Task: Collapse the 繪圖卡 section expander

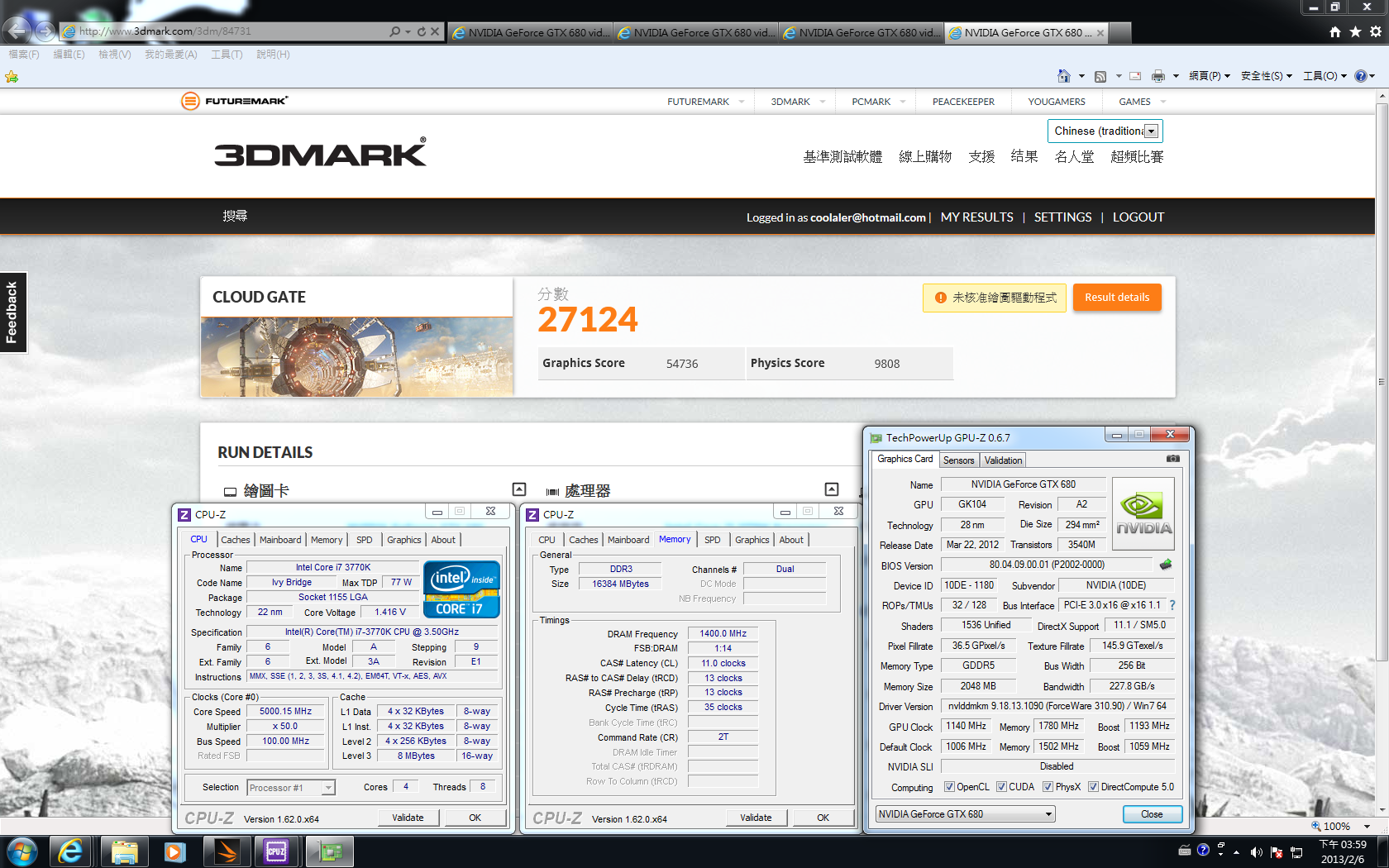Action: (519, 489)
